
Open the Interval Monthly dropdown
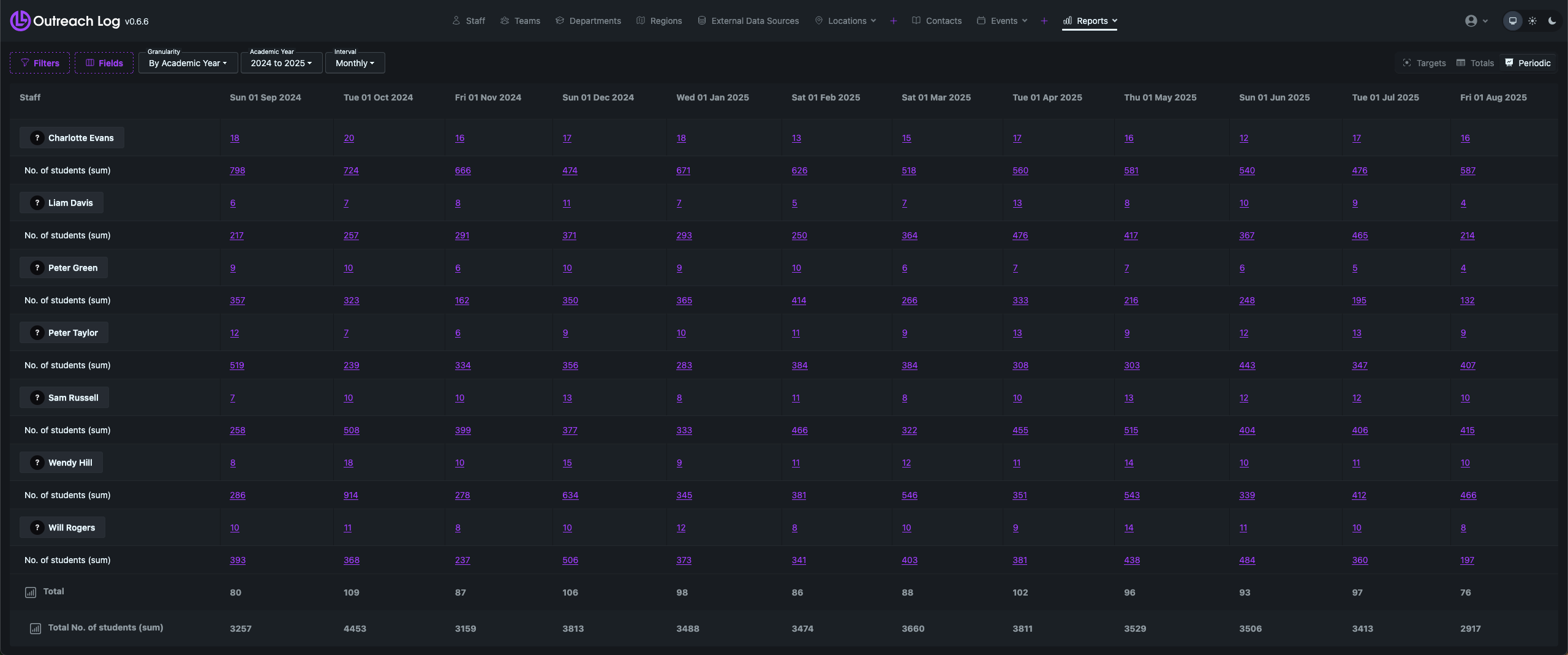pos(355,63)
